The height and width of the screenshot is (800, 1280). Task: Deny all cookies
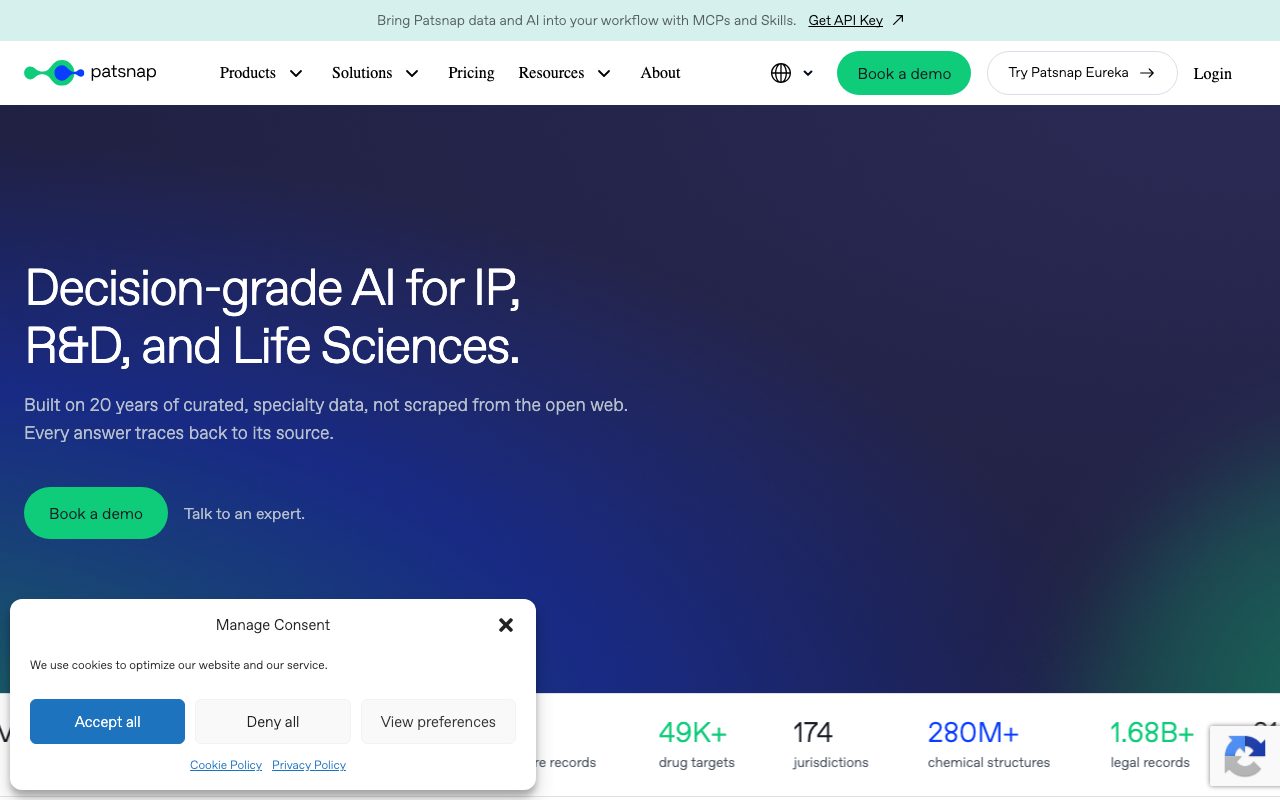point(273,722)
